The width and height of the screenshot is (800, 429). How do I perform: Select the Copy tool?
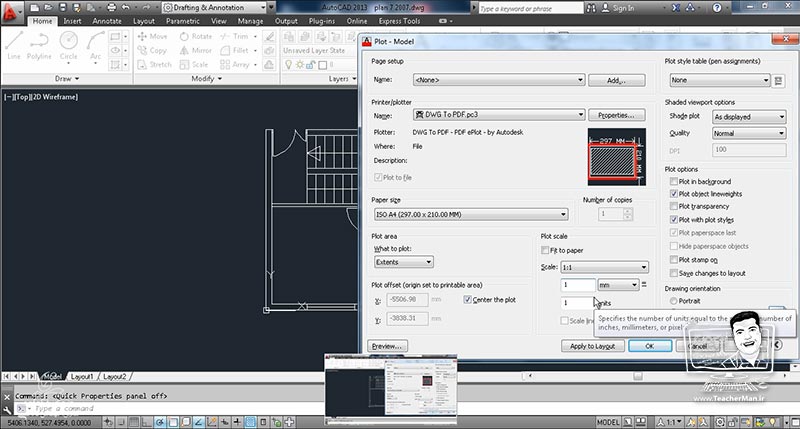point(153,51)
